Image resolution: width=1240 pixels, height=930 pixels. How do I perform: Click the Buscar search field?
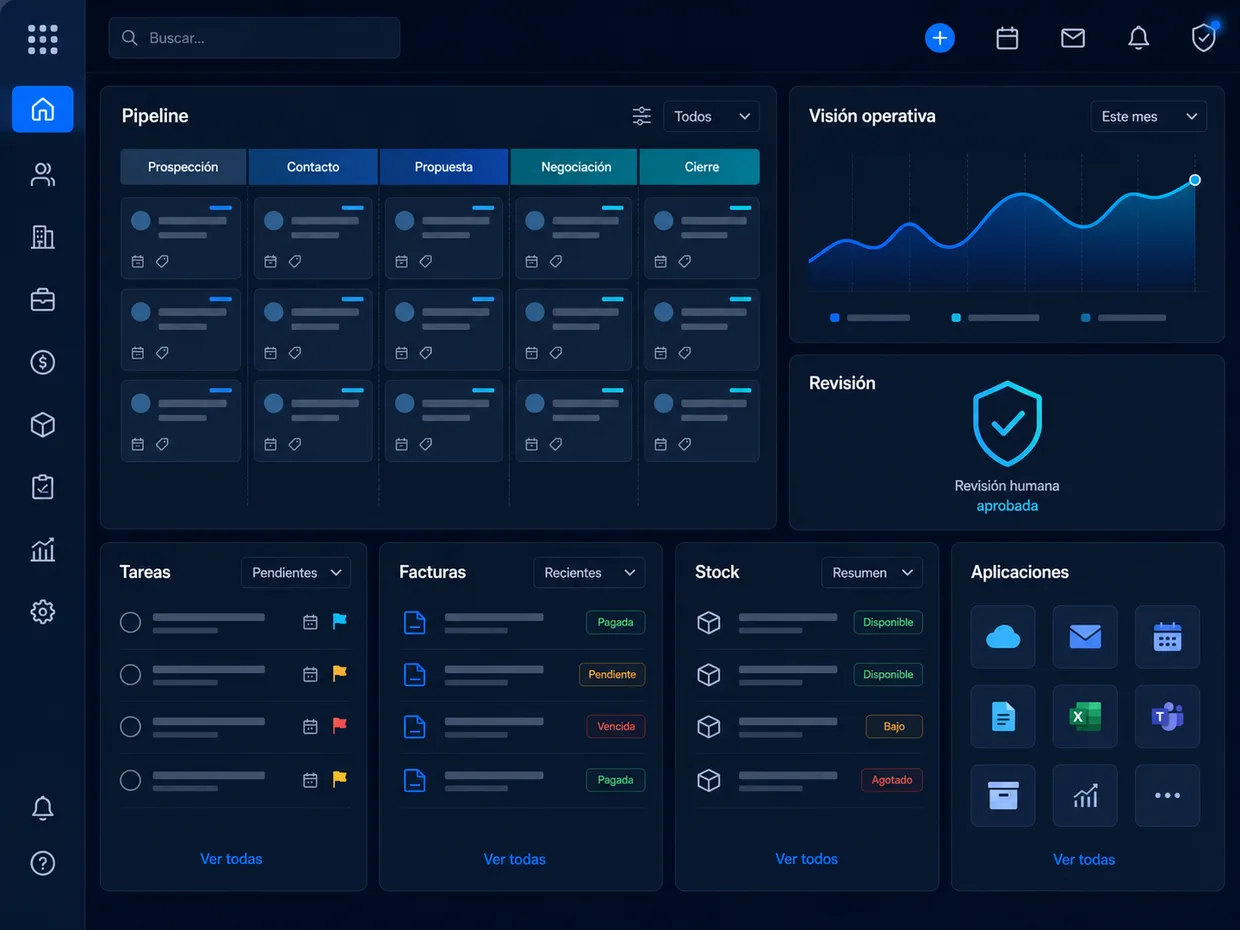(x=254, y=38)
